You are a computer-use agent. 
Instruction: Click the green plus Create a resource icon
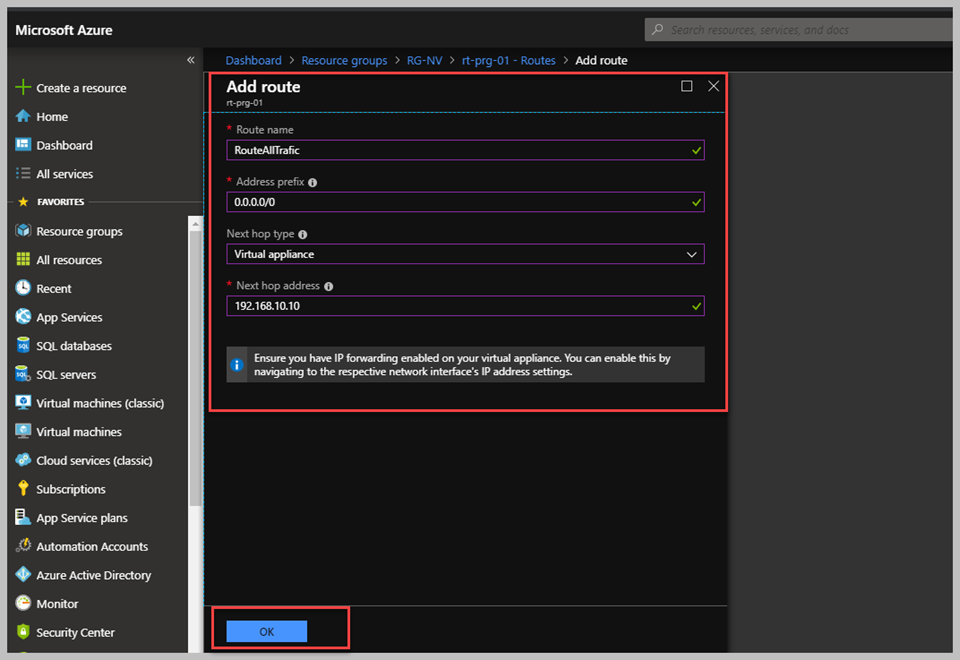23,87
